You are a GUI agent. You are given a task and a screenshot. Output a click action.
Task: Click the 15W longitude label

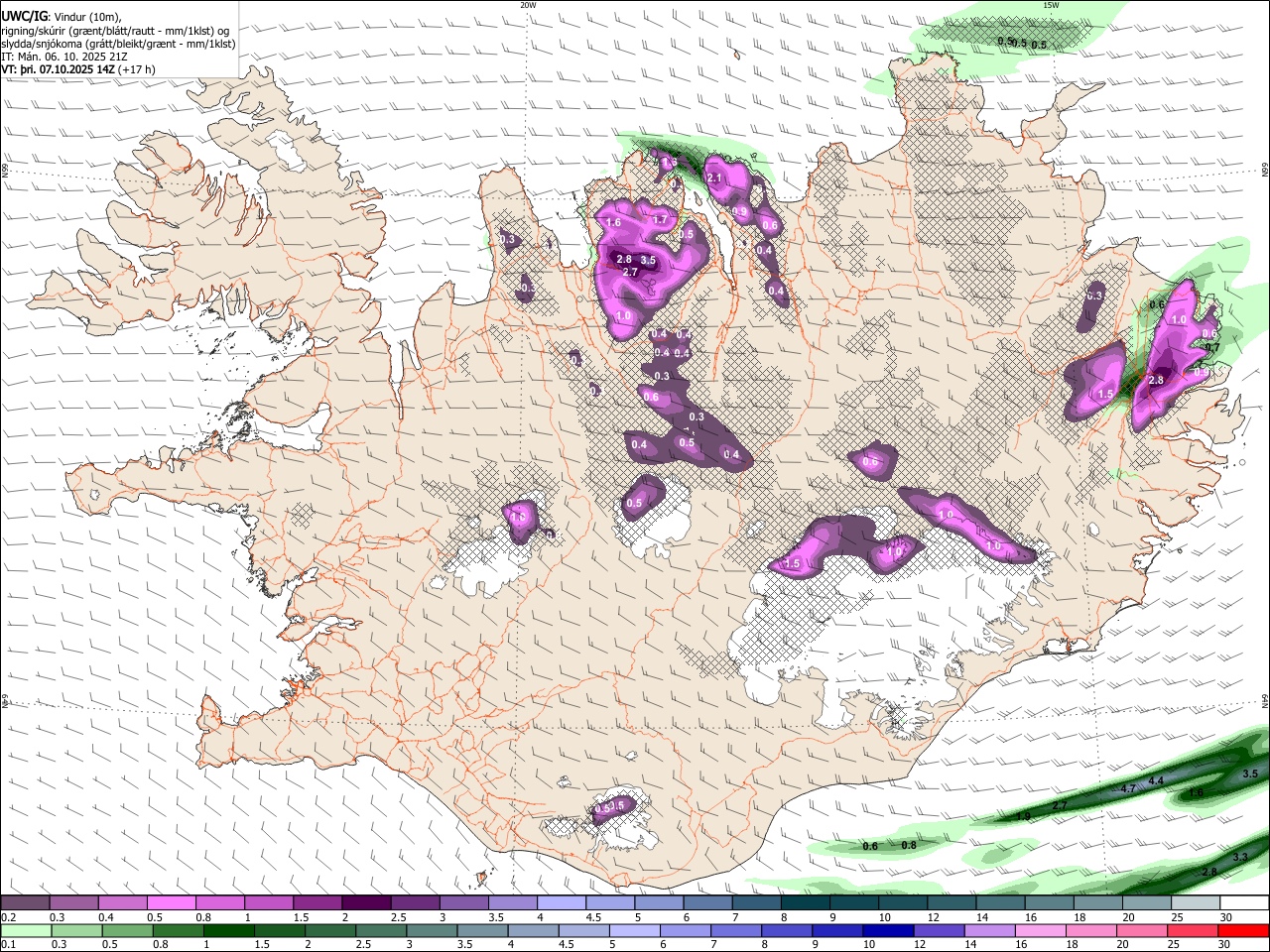click(1051, 5)
